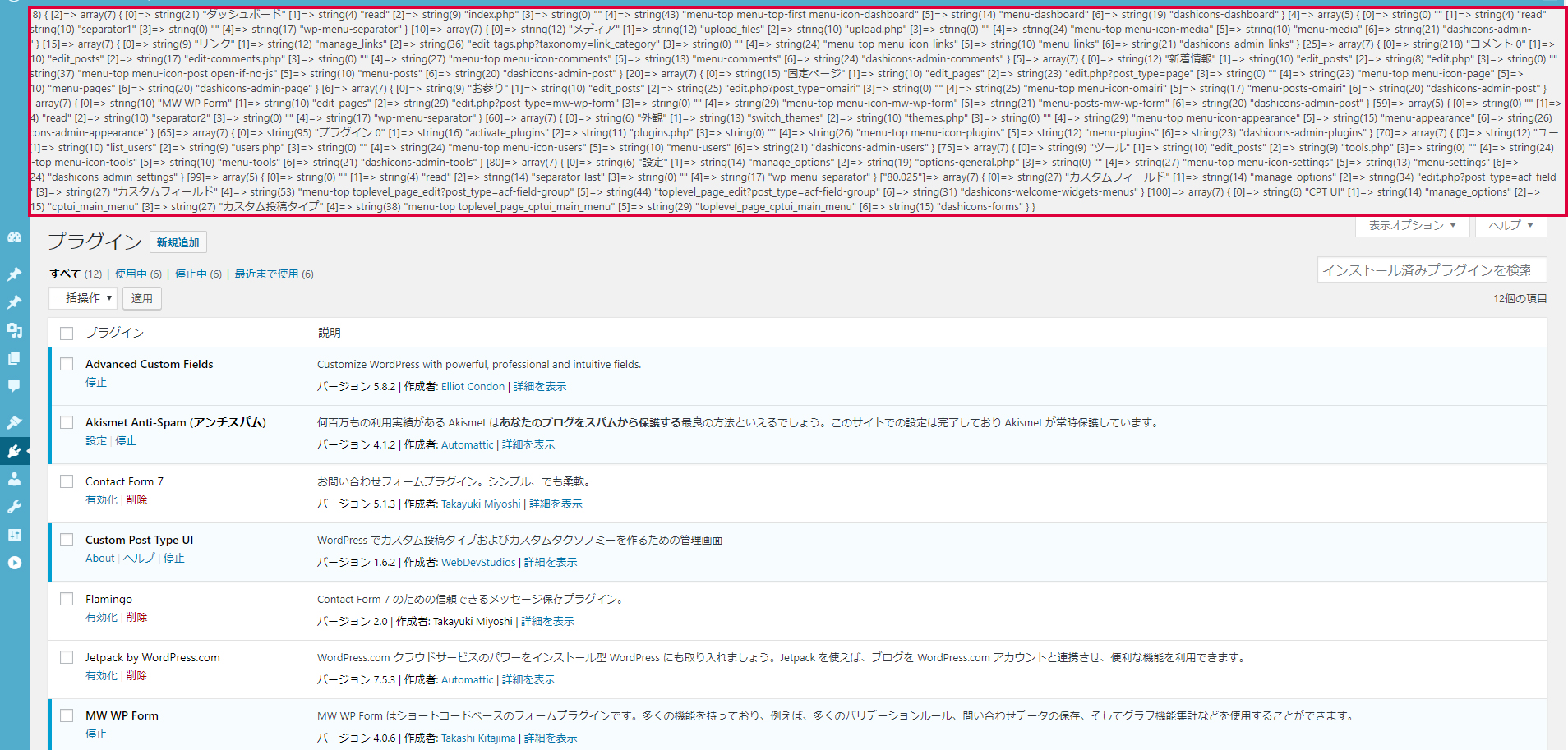Tick the select-all checkbox in table header
The width and height of the screenshot is (1568, 750).
[x=67, y=333]
